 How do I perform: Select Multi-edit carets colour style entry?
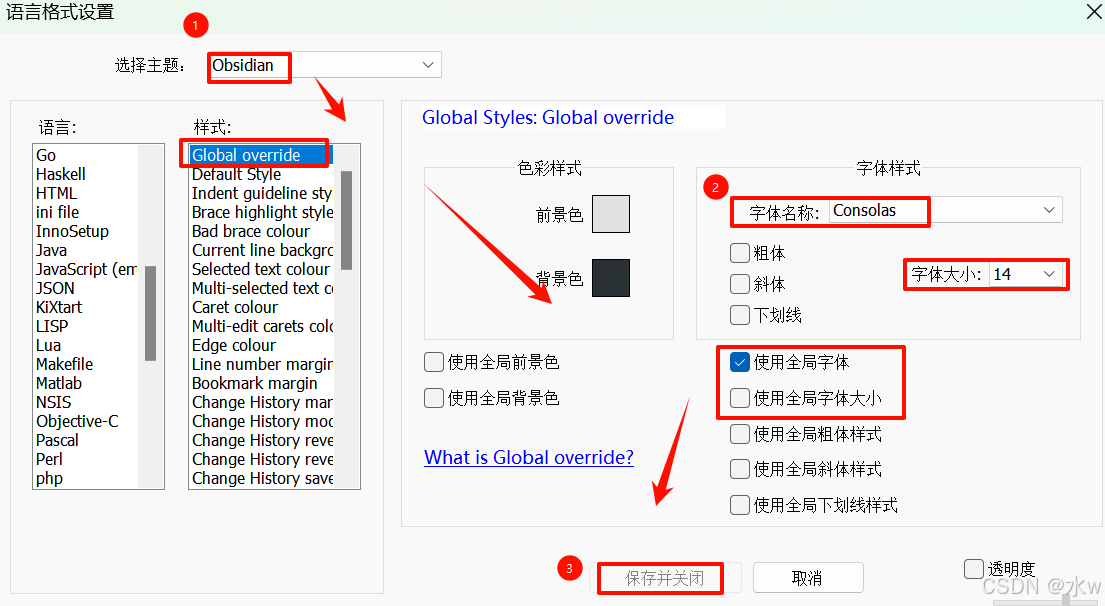[x=261, y=326]
